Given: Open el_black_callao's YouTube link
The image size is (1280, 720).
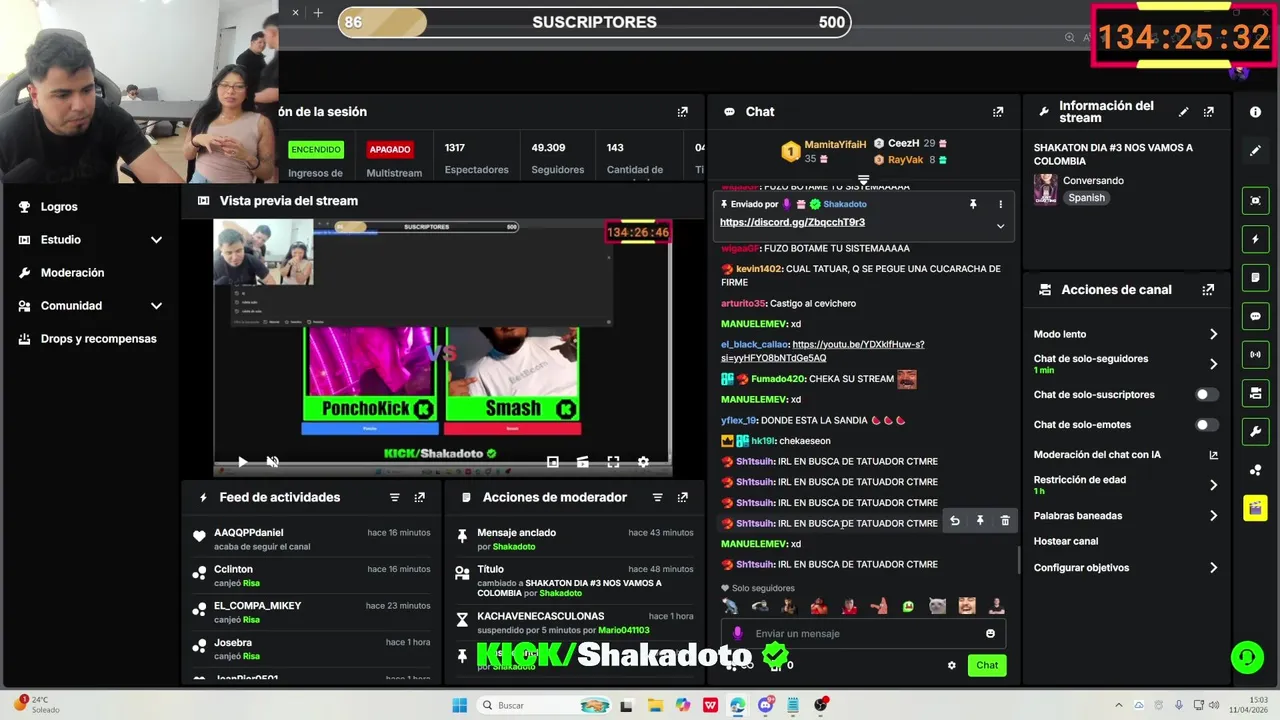Looking at the screenshot, I should [823, 351].
